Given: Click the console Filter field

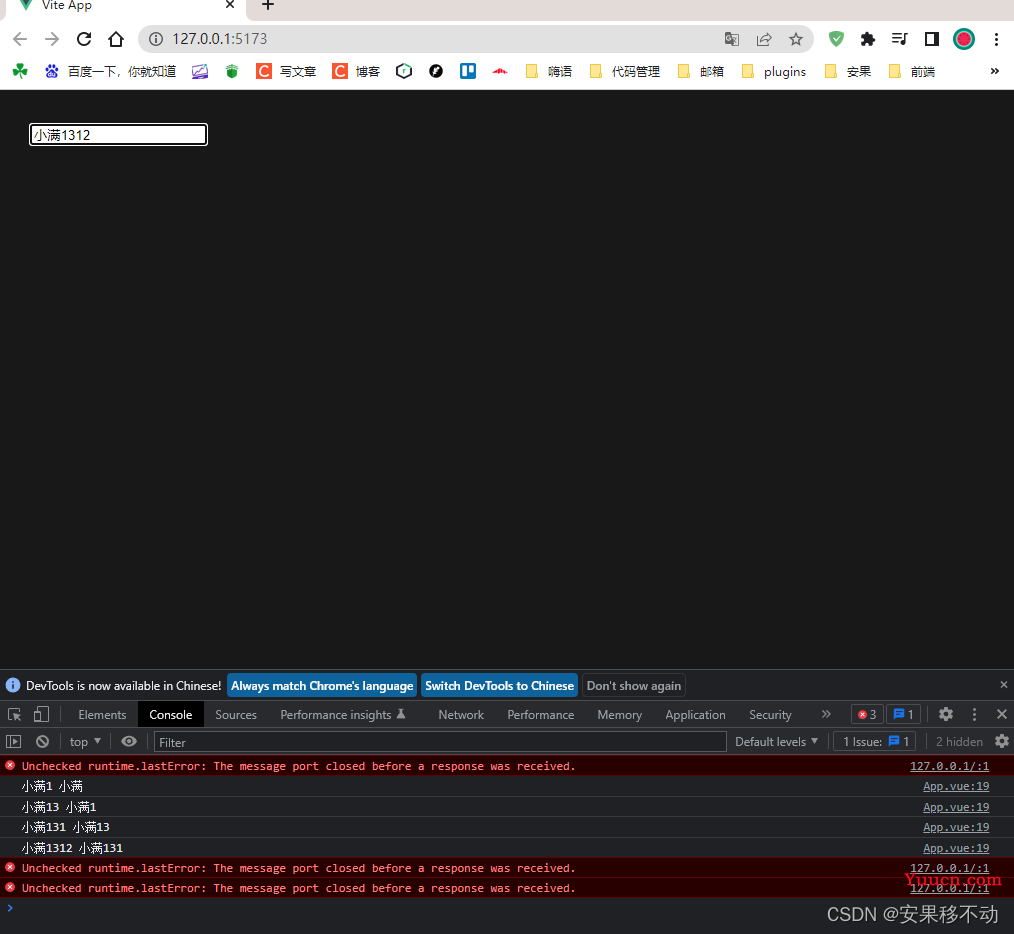Looking at the screenshot, I should (x=440, y=742).
